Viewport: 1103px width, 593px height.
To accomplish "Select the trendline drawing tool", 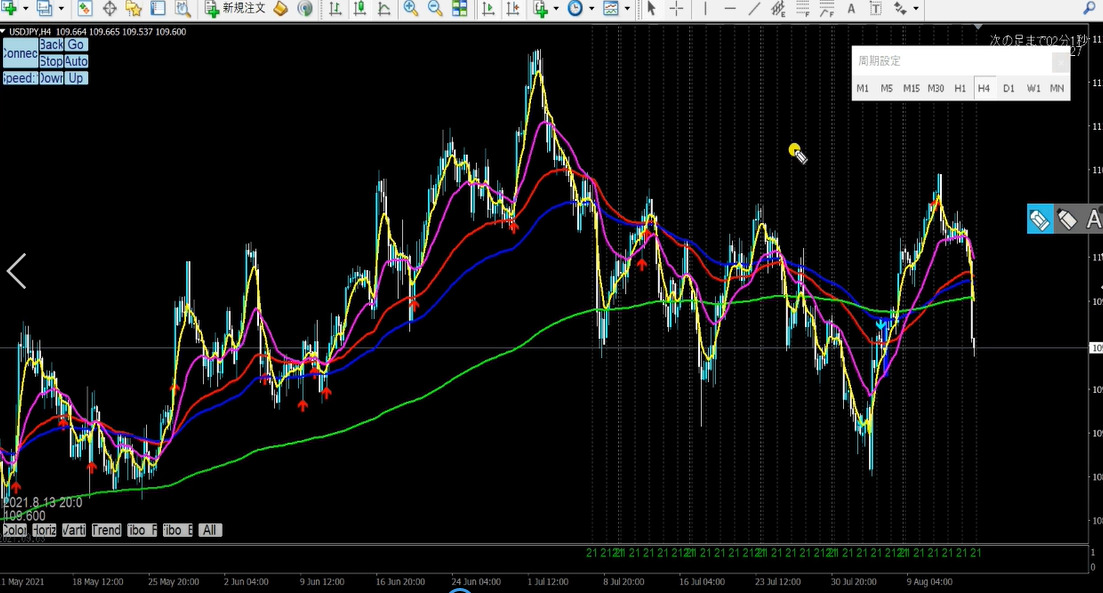I will pyautogui.click(x=754, y=9).
